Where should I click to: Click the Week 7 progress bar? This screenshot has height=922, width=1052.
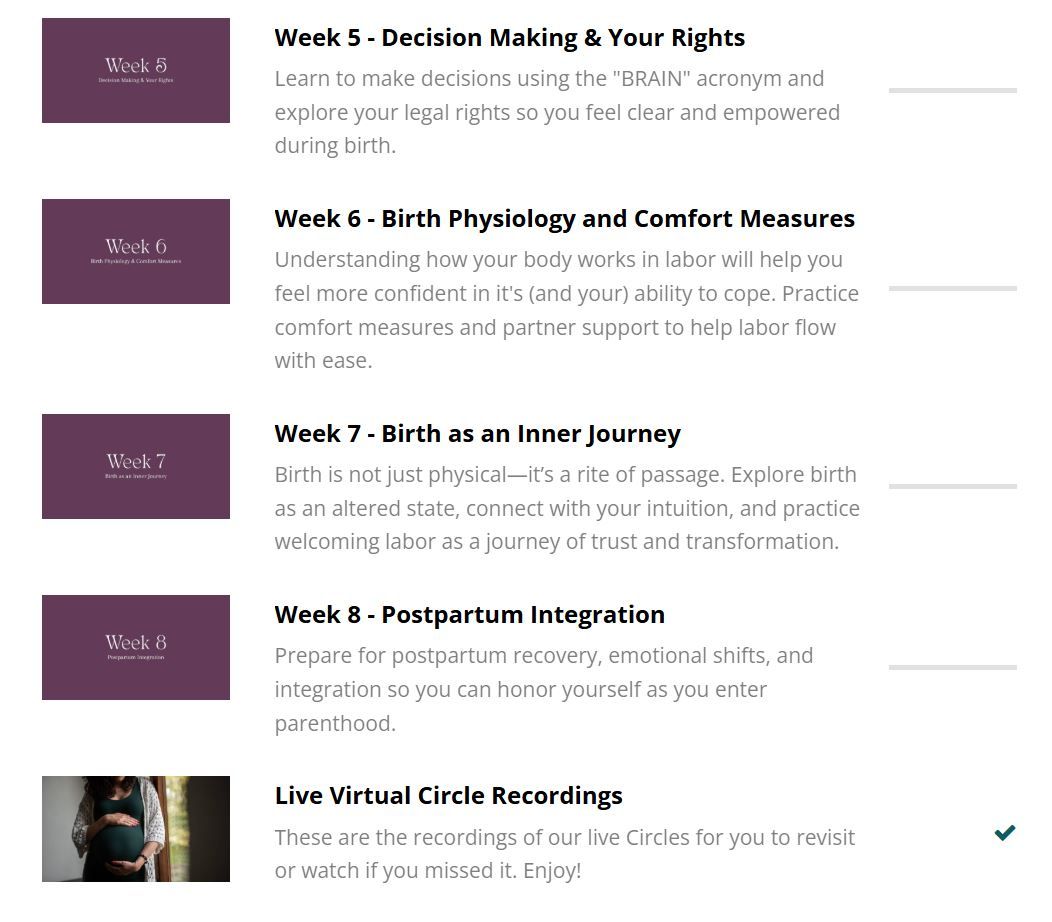point(952,486)
